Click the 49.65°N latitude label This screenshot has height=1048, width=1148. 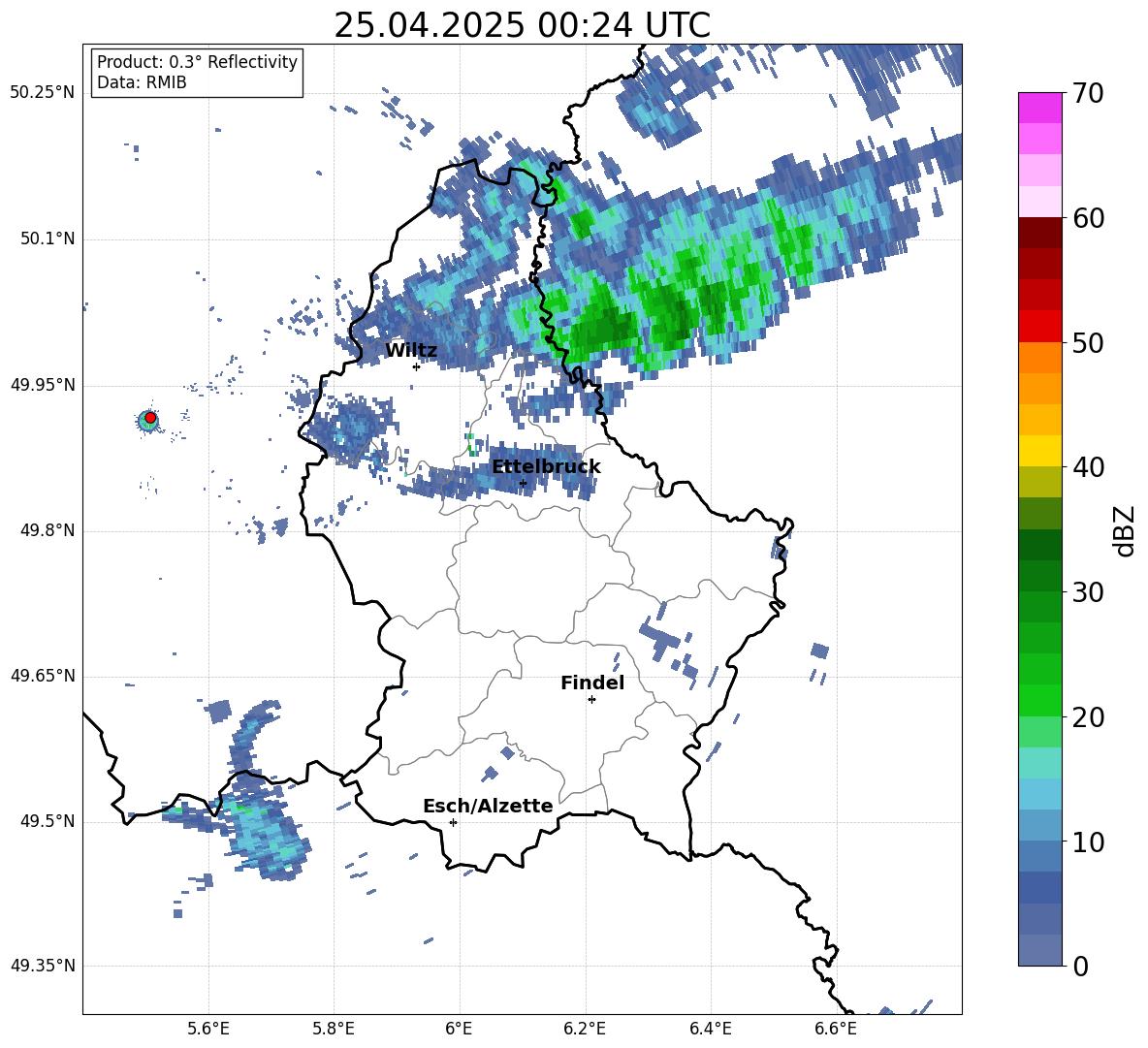click(43, 676)
